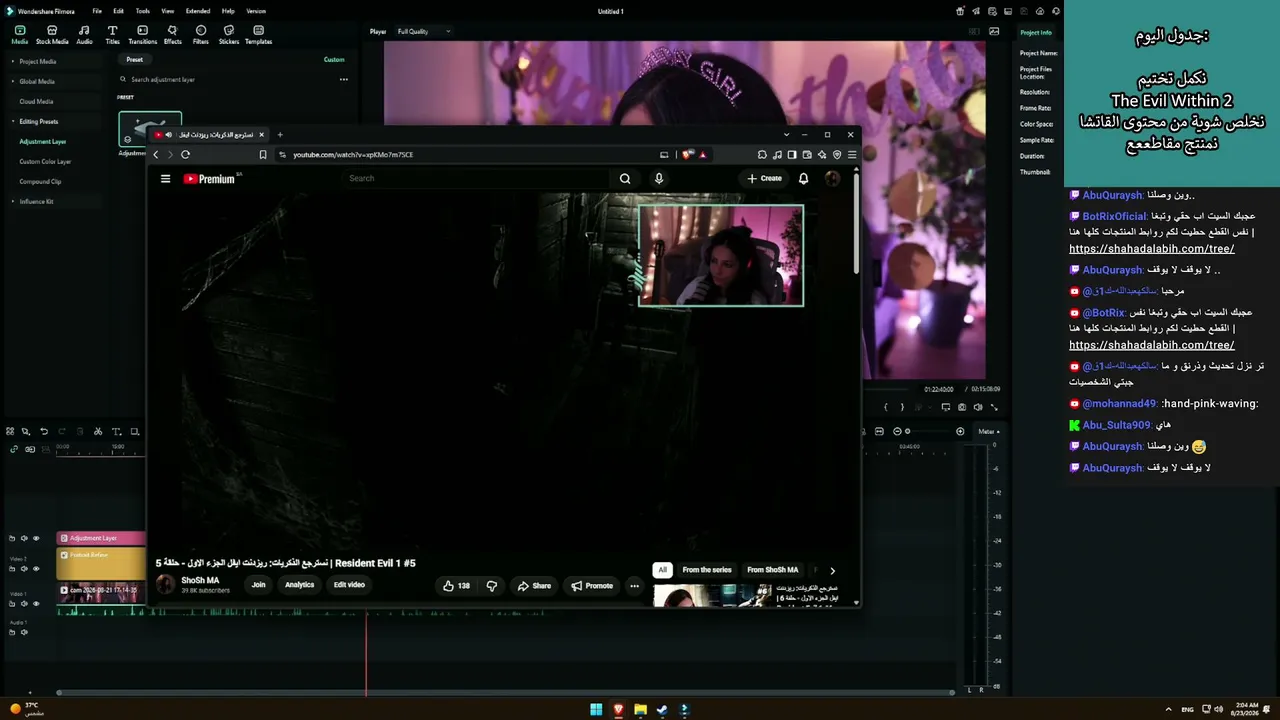Click the Undo icon in timeline toolbar

(x=44, y=432)
